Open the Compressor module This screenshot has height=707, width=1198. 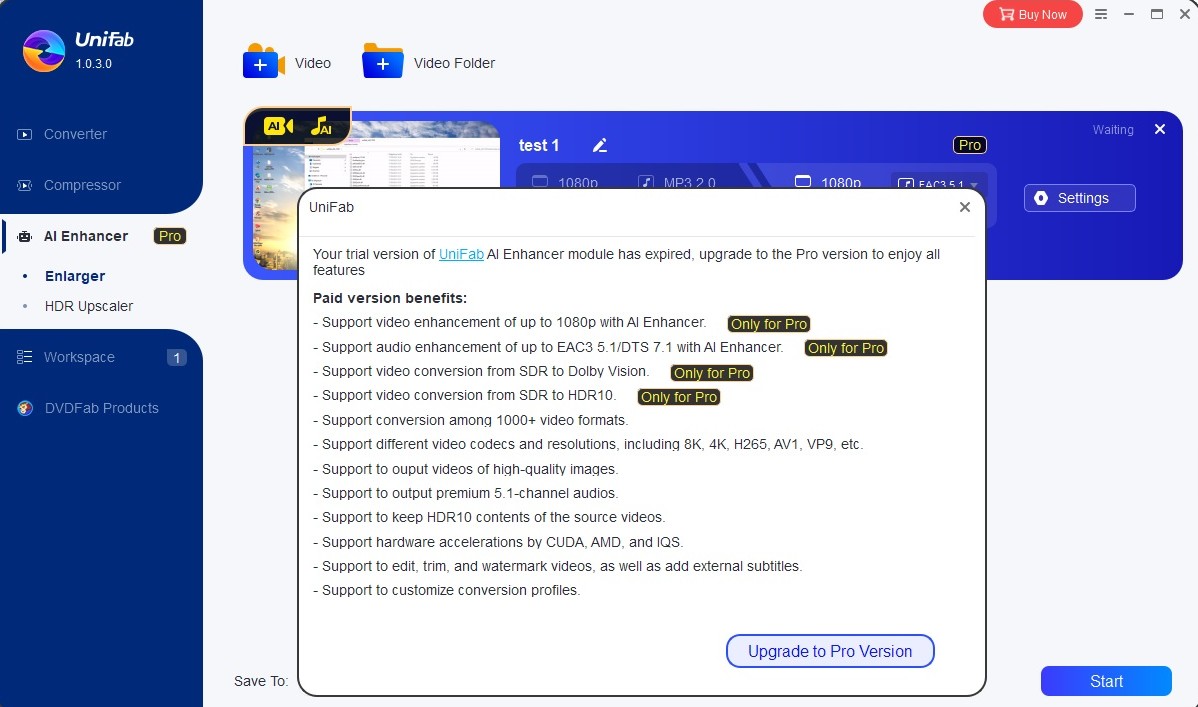pyautogui.click(x=82, y=185)
